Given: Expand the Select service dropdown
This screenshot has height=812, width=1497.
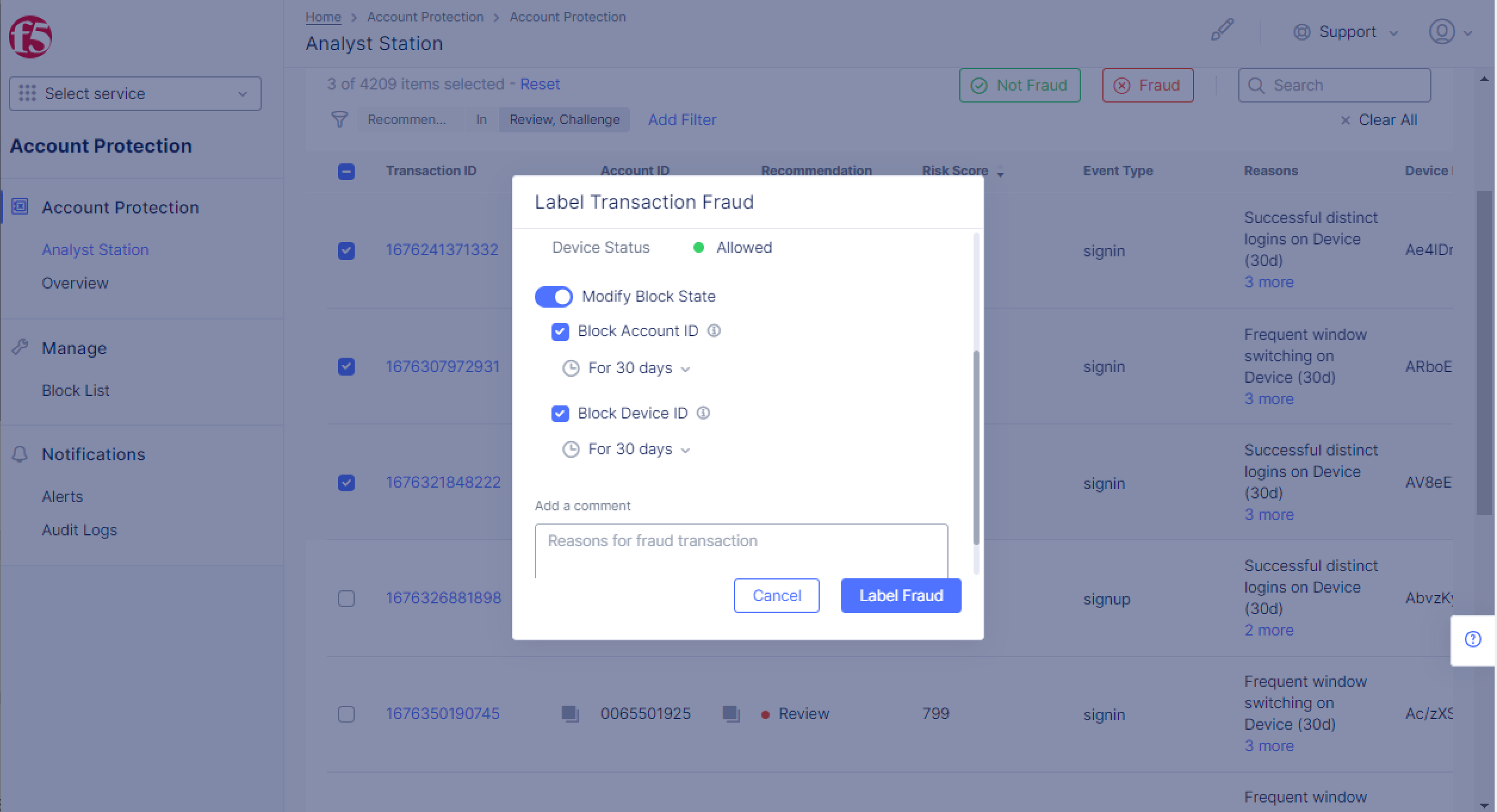Looking at the screenshot, I should pyautogui.click(x=135, y=94).
